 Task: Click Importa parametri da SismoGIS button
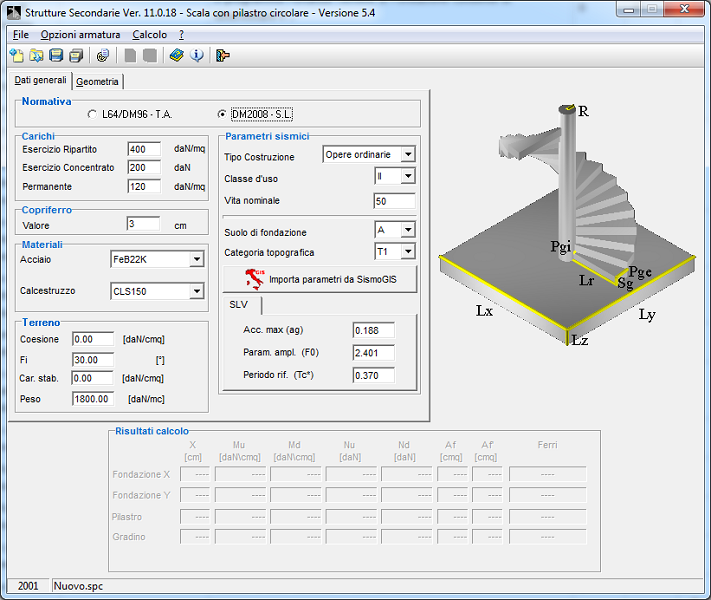tap(320, 279)
